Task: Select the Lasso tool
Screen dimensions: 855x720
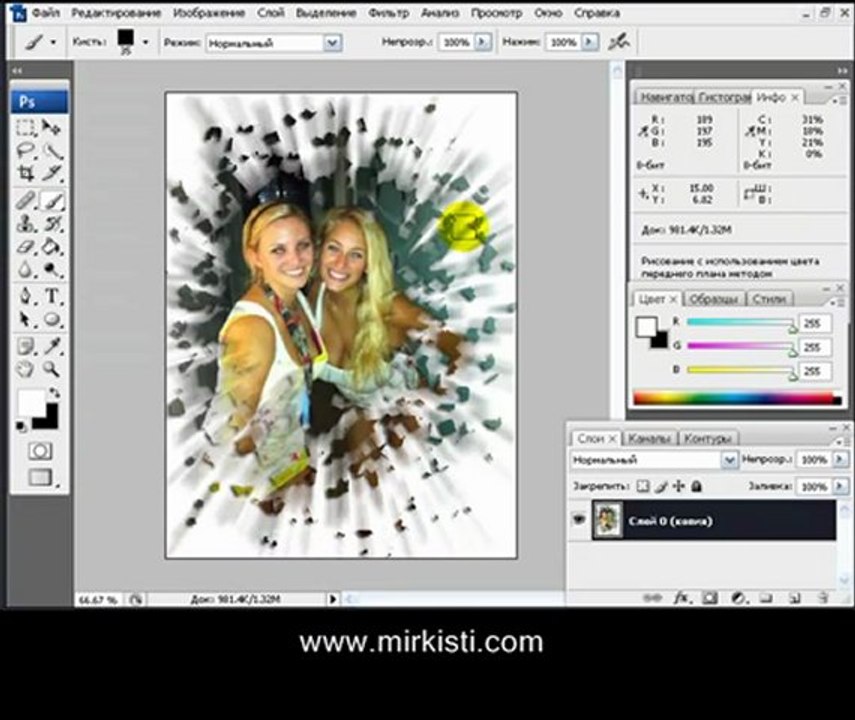Action: pos(25,150)
